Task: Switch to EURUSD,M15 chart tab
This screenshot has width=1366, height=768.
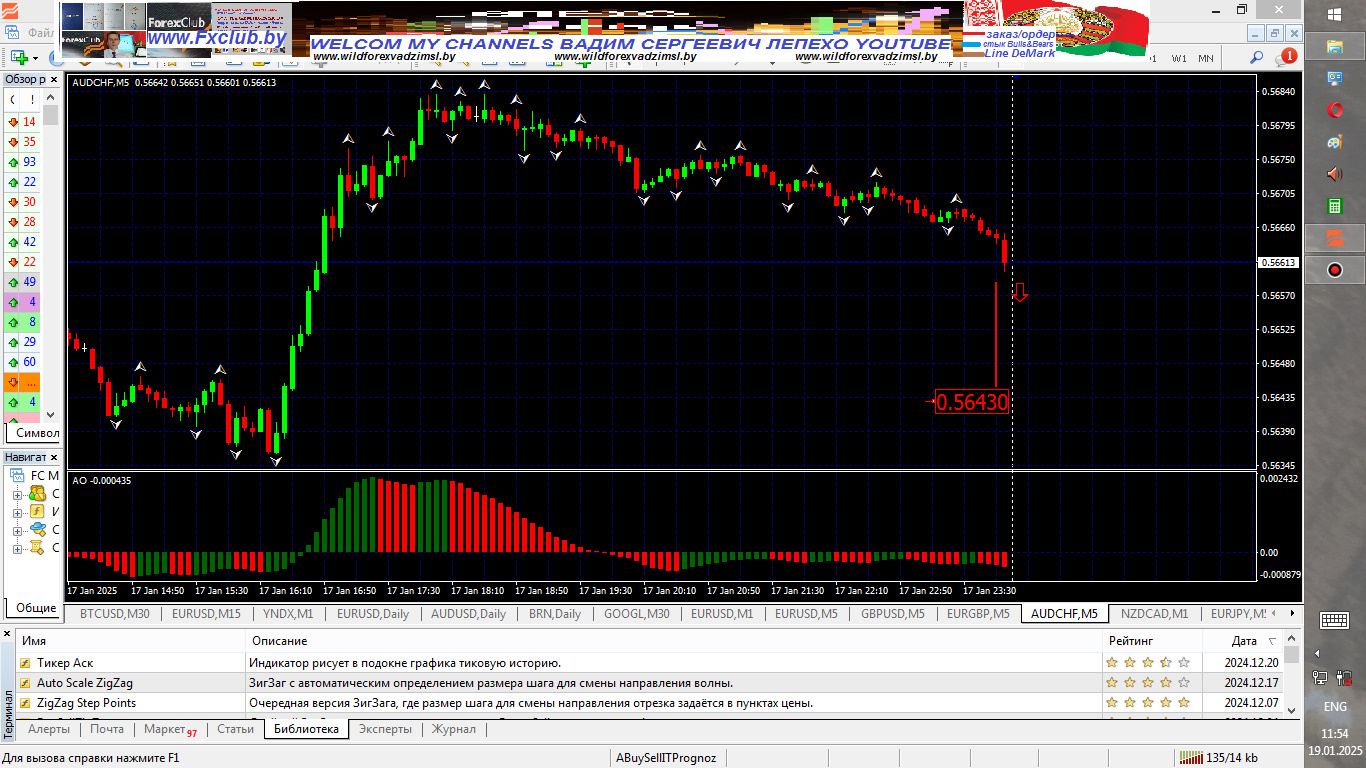Action: (206, 614)
